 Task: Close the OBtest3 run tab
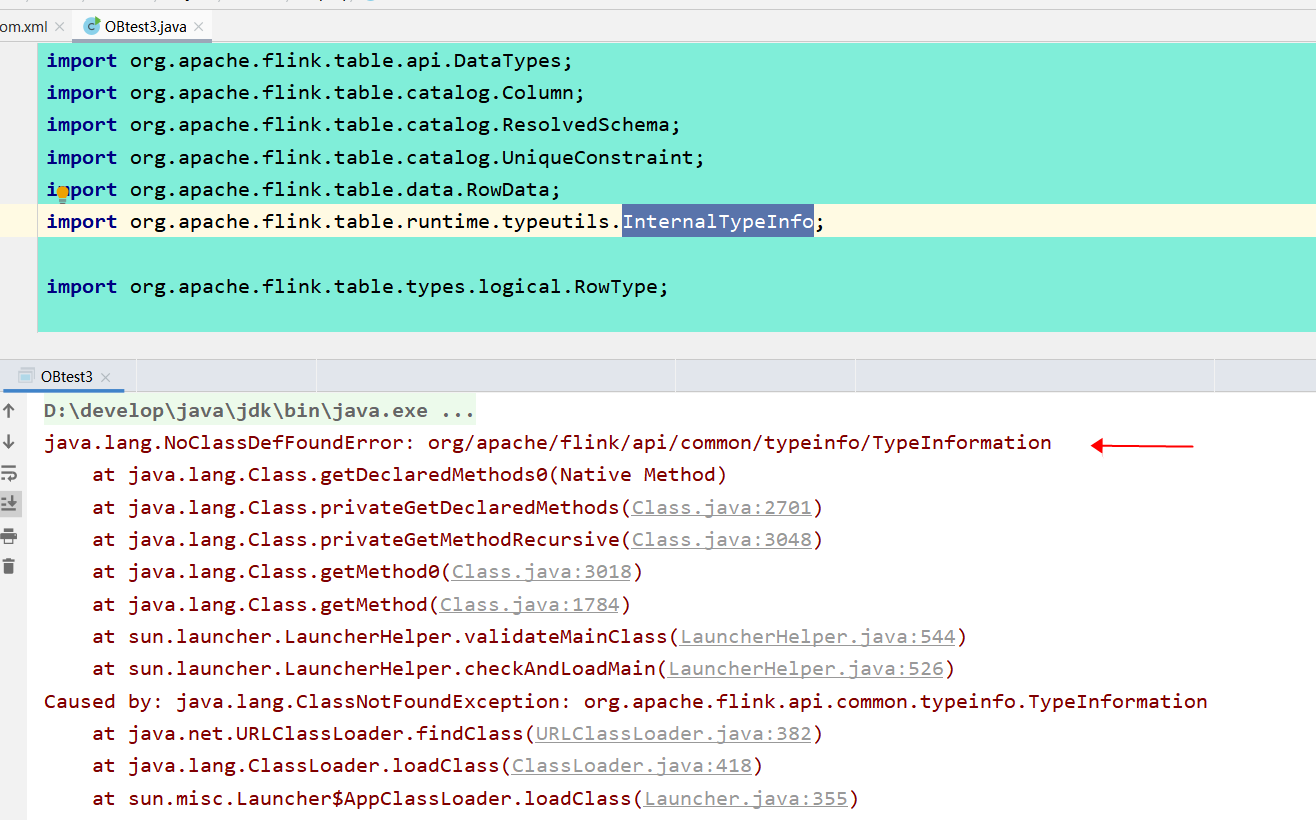106,378
